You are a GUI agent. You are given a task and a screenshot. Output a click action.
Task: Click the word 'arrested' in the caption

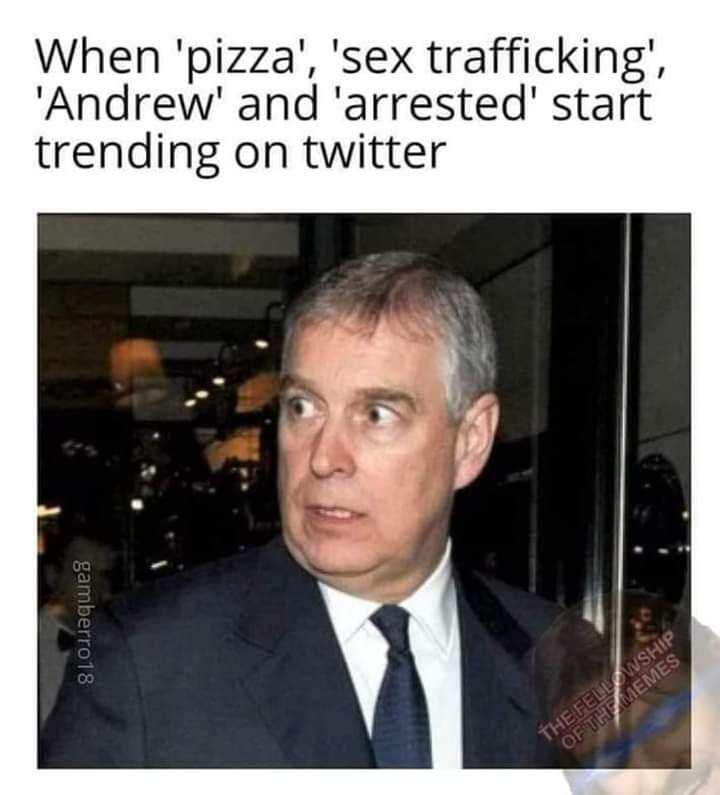435,104
